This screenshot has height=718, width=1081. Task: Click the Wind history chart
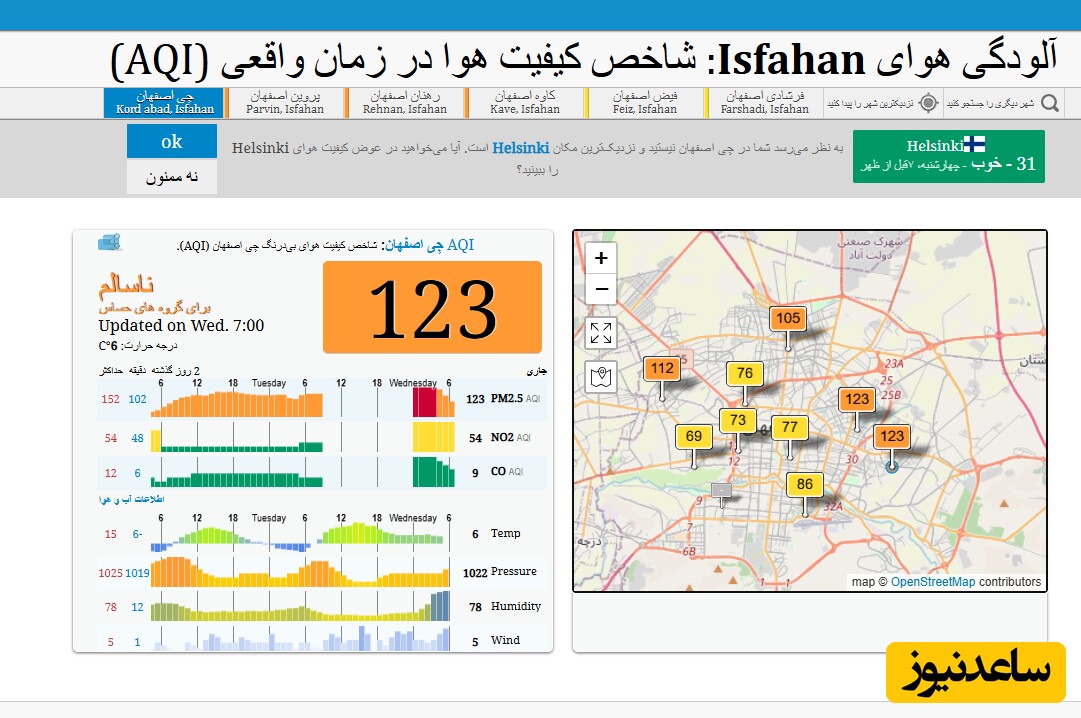(301, 638)
